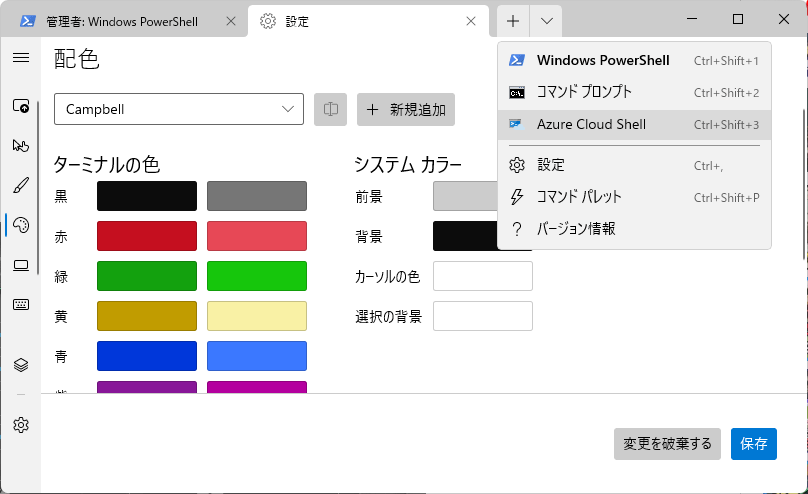Pick the 赤 bright red swatch

click(257, 236)
